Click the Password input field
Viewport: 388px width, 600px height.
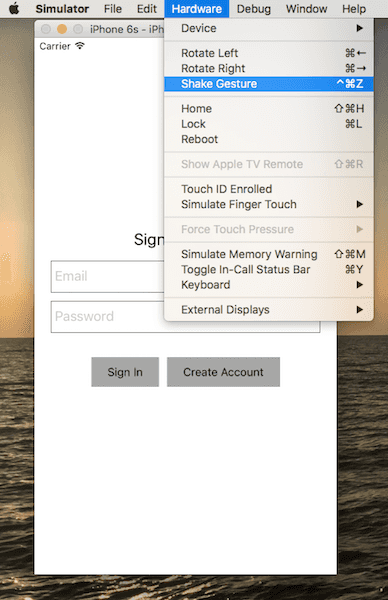point(186,317)
